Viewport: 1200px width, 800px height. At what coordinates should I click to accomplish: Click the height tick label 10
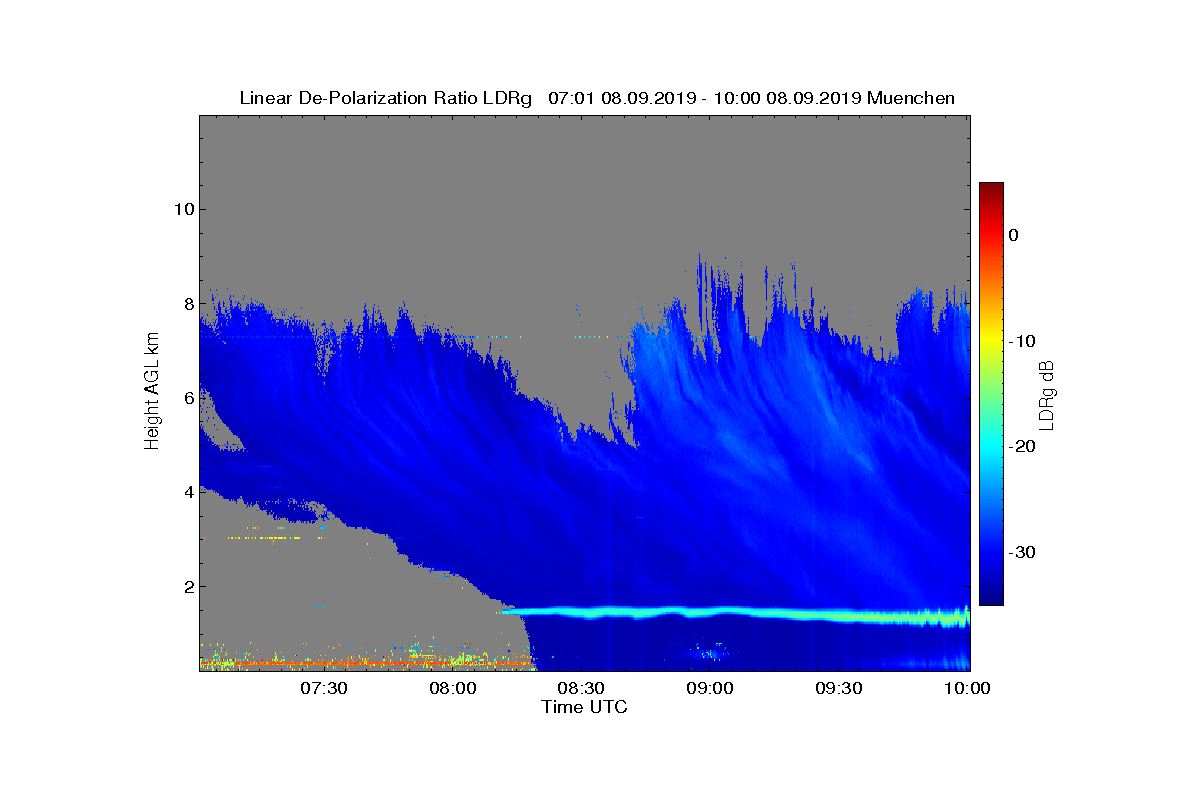[183, 209]
